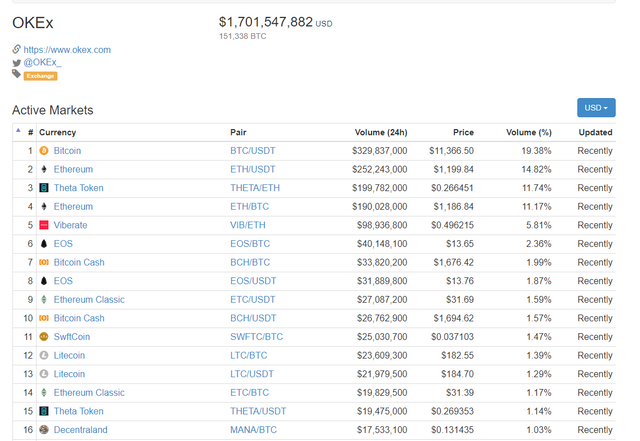Image resolution: width=640 pixels, height=441 pixels.
Task: Click the Bitcoin coin icon in row 1
Action: (44, 151)
